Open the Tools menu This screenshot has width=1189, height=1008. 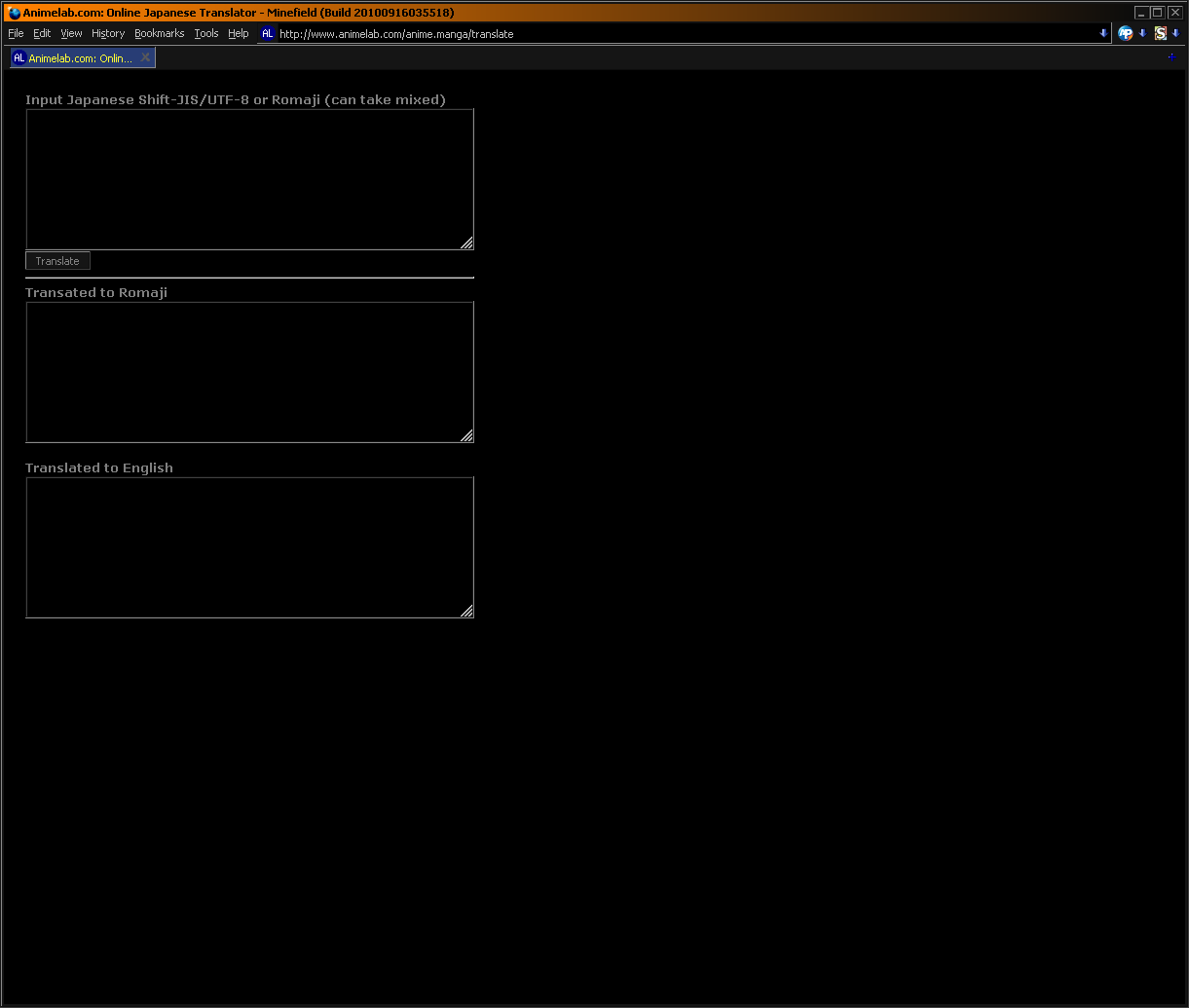(x=206, y=33)
